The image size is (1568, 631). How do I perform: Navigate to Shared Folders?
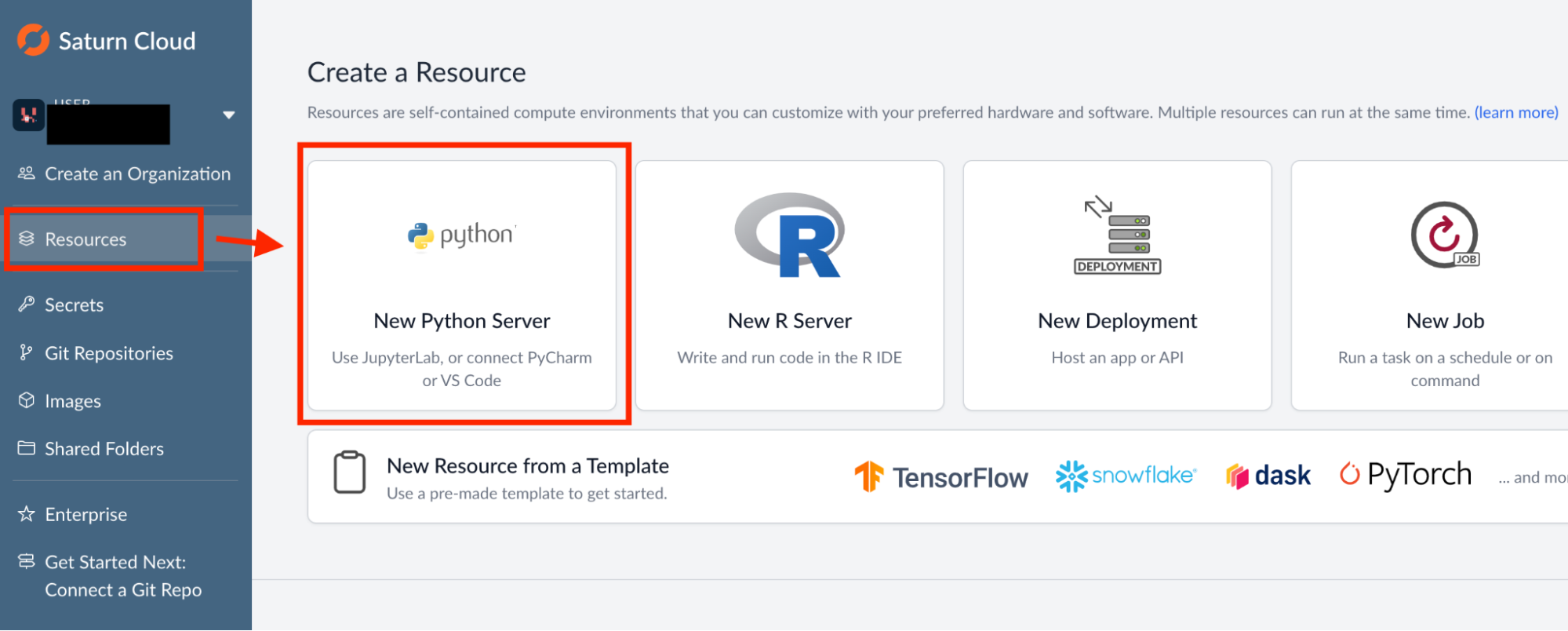(x=104, y=449)
